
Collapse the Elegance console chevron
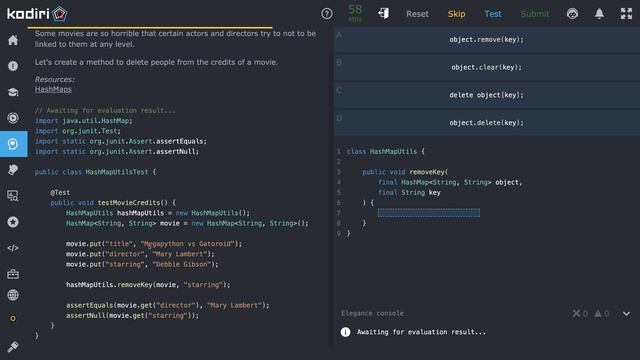click(x=626, y=313)
